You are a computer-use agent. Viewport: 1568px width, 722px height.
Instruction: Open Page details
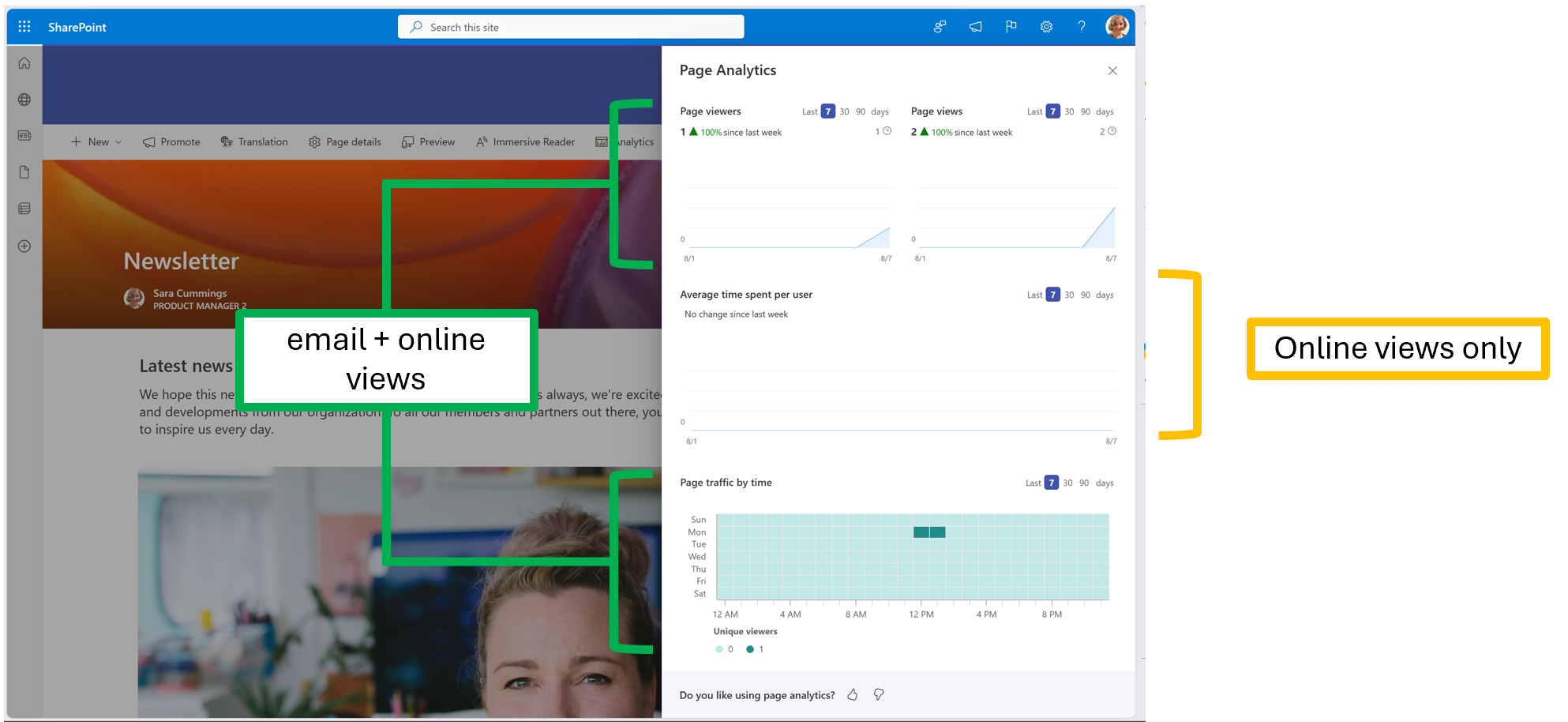click(345, 142)
